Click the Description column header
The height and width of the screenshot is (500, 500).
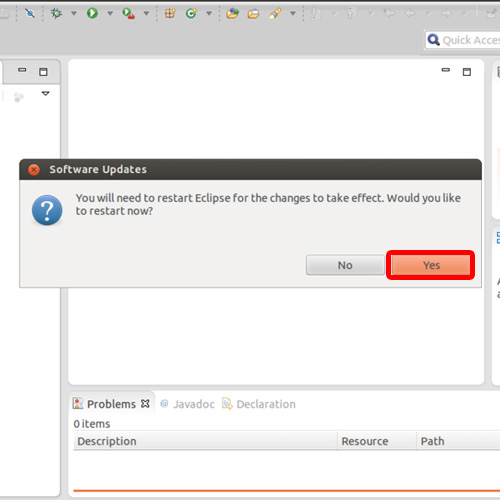click(205, 441)
